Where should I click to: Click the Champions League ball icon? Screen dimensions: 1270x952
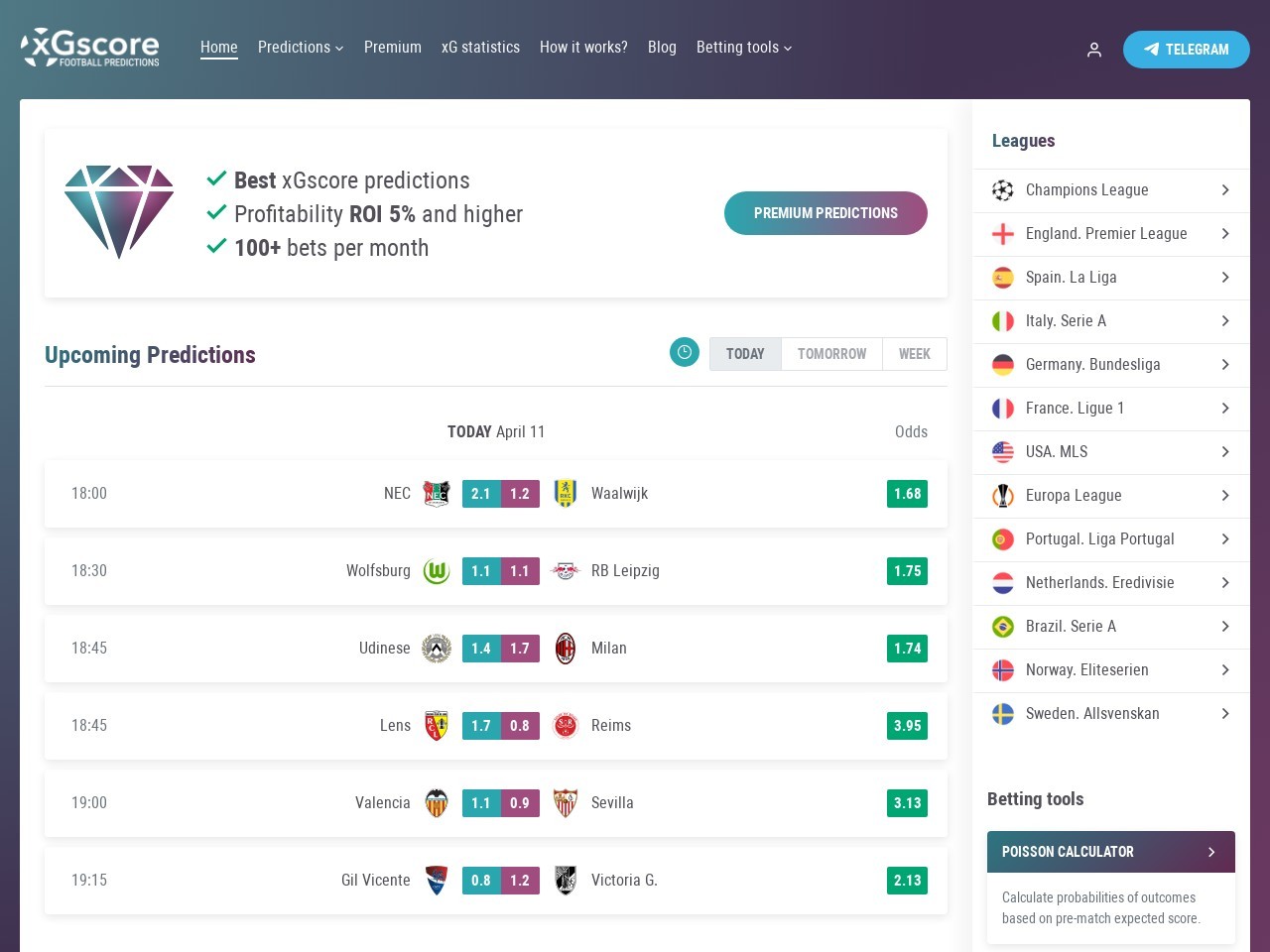(1003, 189)
